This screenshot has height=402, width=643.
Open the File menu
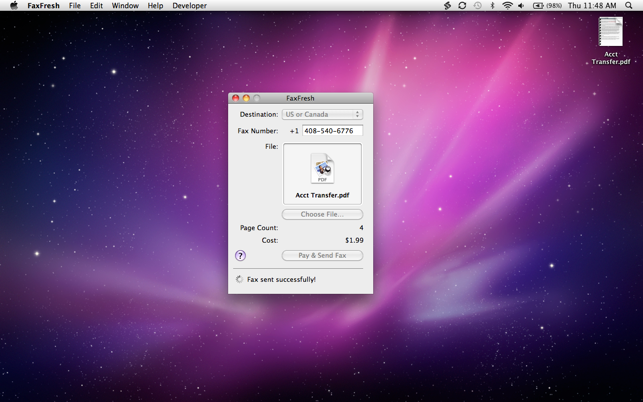[74, 6]
